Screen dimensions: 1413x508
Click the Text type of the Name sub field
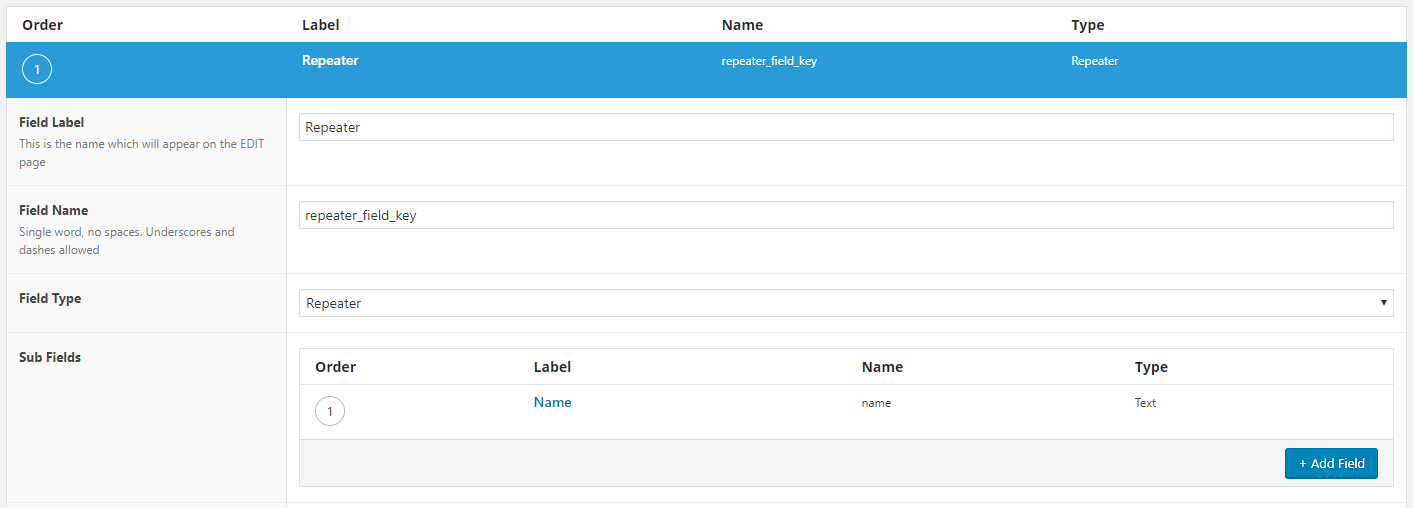pyautogui.click(x=1145, y=403)
